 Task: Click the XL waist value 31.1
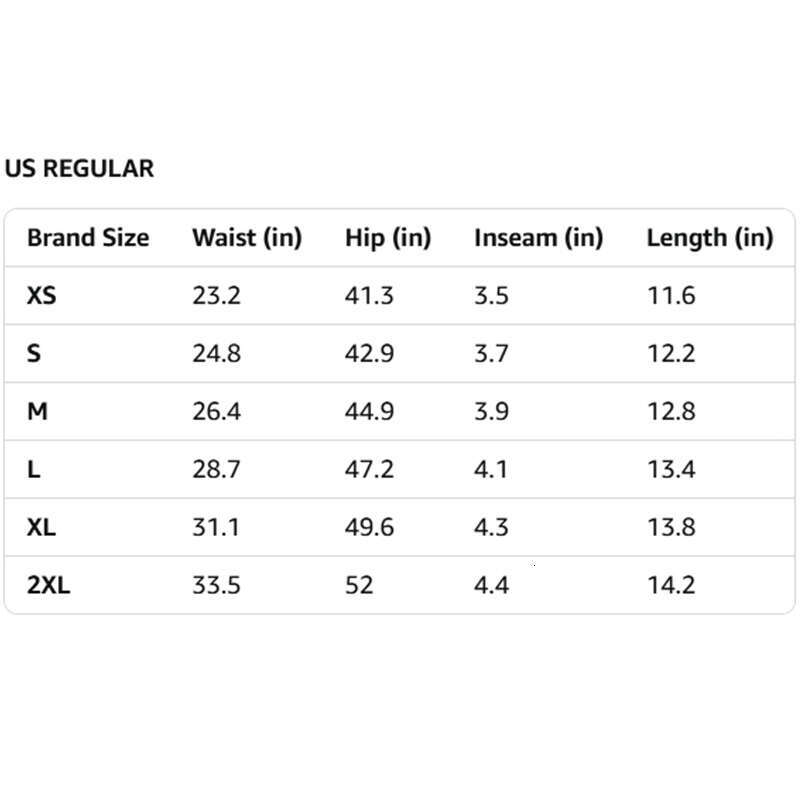[x=216, y=527]
